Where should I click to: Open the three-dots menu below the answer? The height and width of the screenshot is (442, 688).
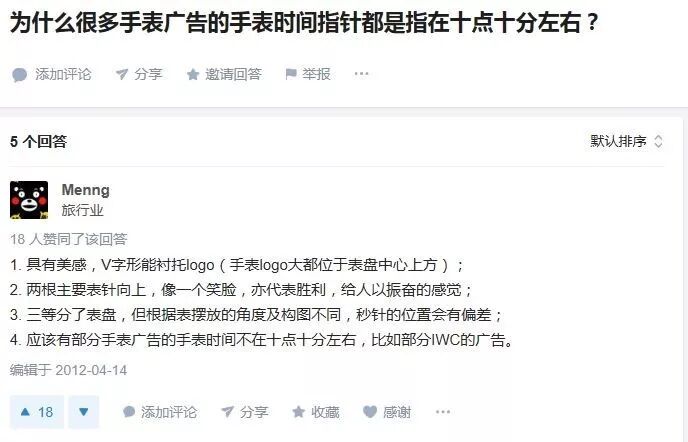point(443,411)
